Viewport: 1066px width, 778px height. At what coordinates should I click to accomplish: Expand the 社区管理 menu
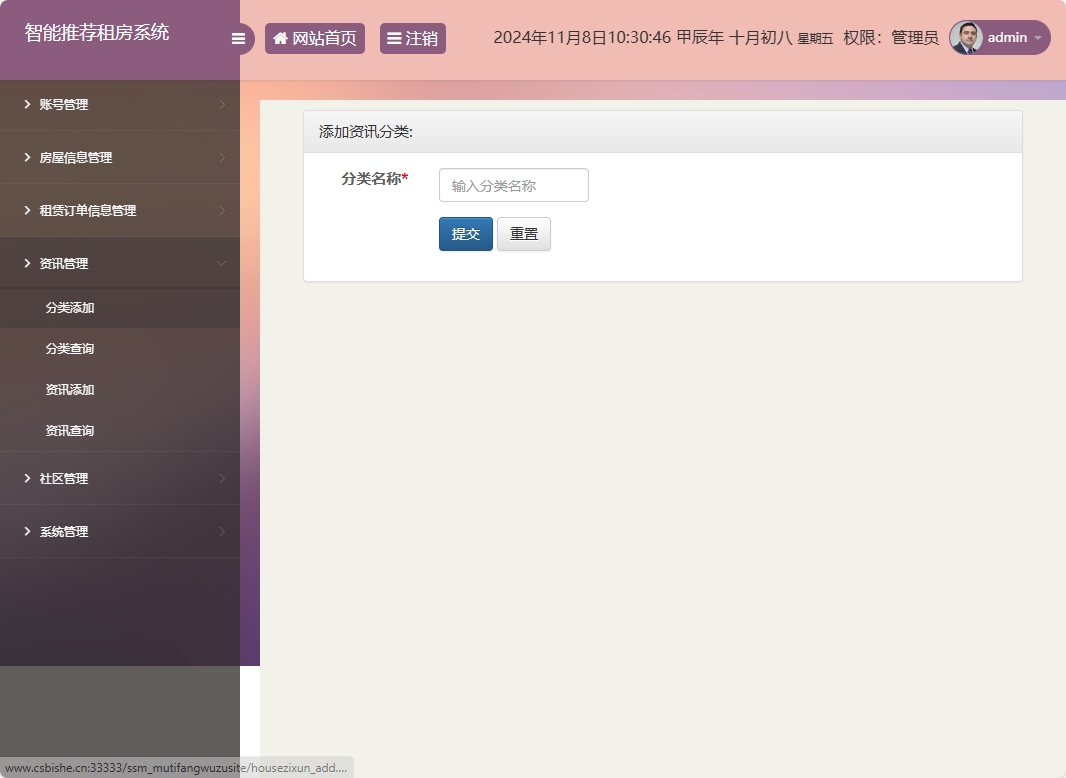[120, 479]
